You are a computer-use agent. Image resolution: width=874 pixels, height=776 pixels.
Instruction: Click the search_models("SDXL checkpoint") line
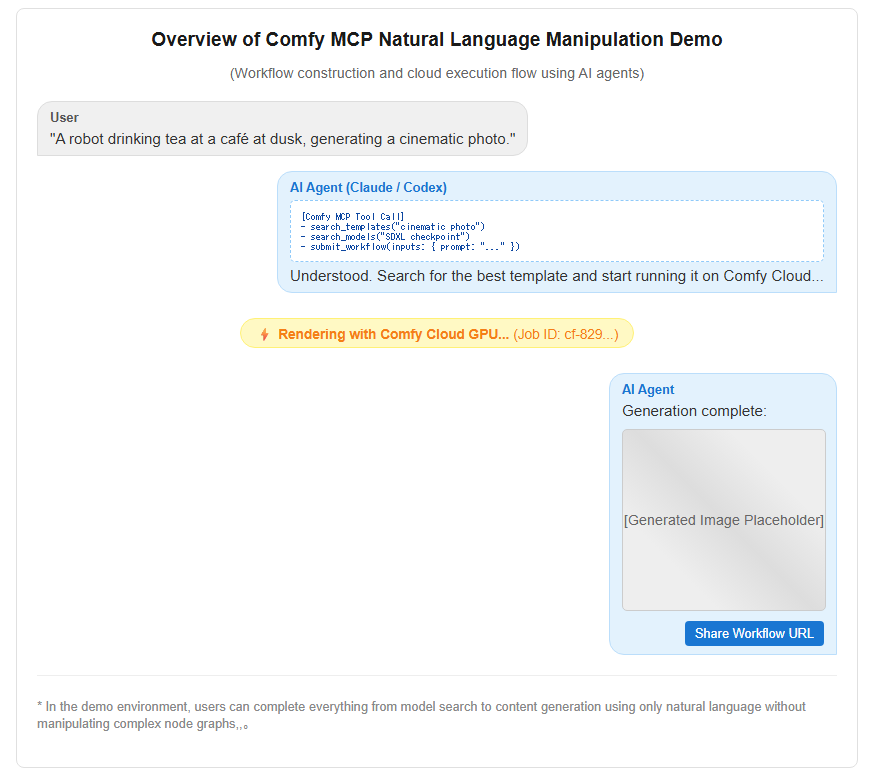click(x=385, y=236)
